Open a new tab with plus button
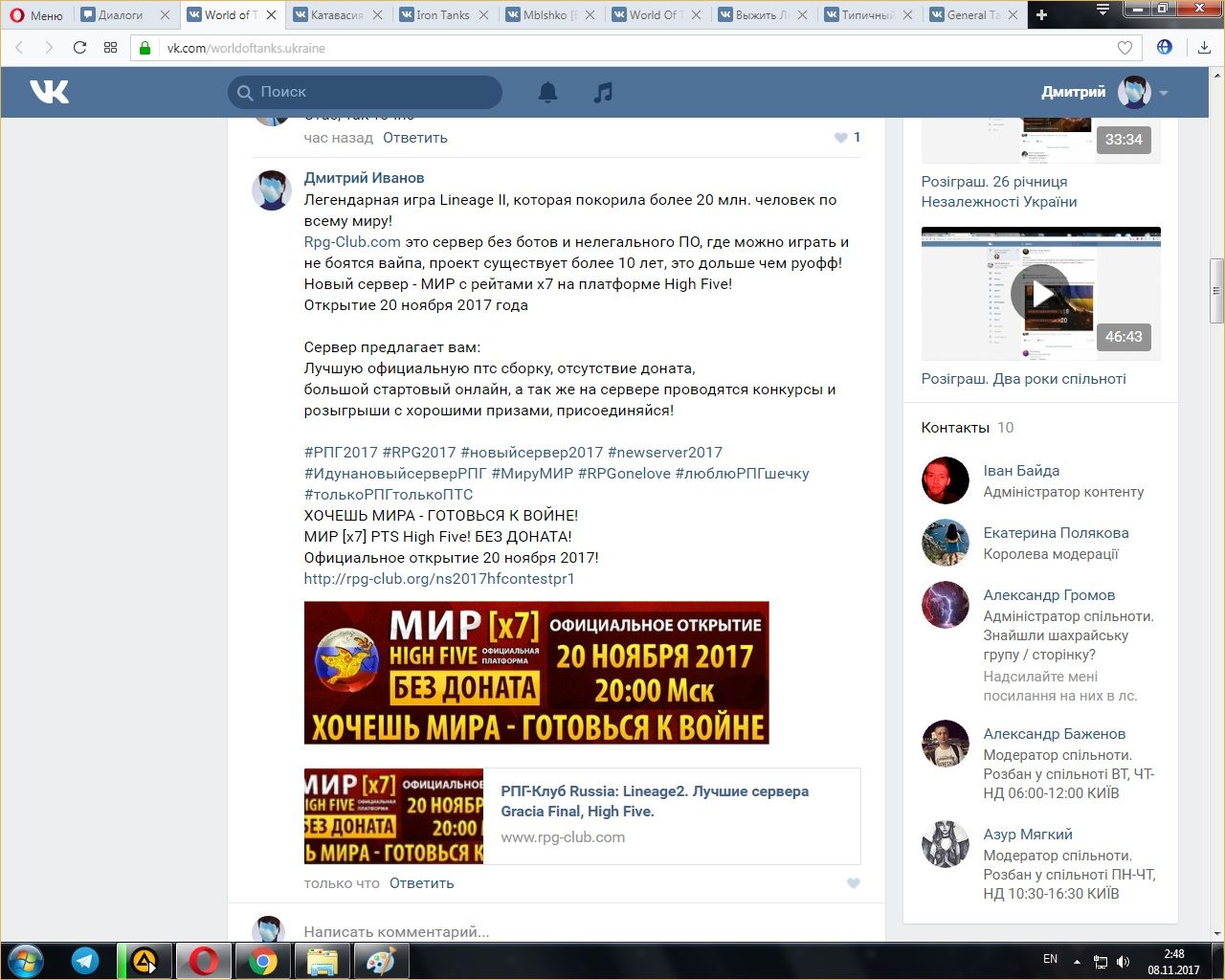This screenshot has width=1225, height=980. pos(1042,14)
